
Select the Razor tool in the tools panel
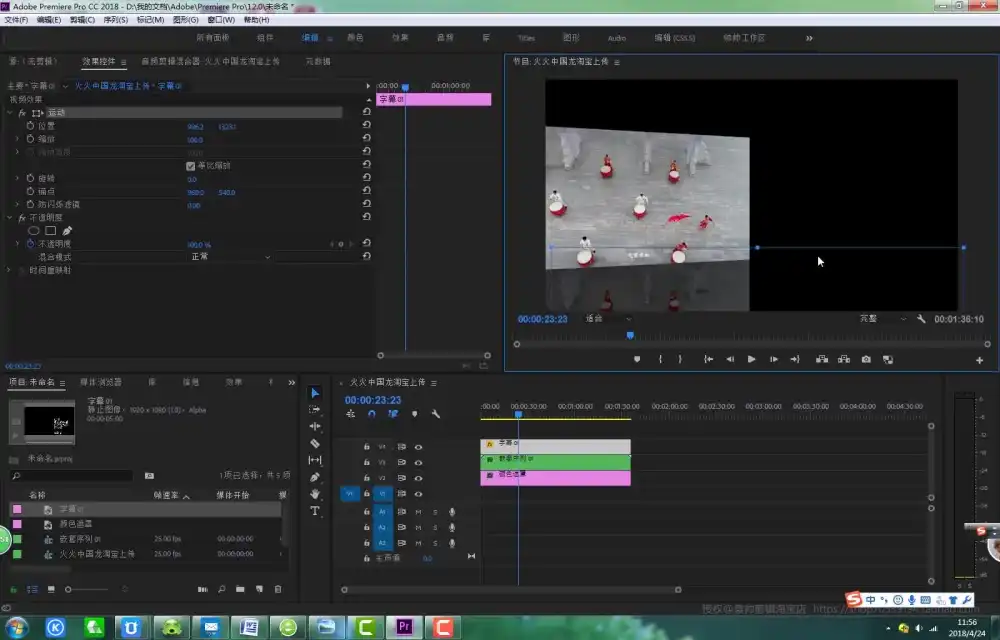tap(315, 443)
